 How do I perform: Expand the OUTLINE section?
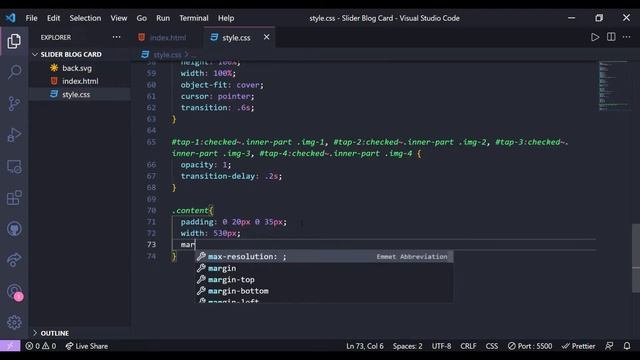(x=54, y=333)
